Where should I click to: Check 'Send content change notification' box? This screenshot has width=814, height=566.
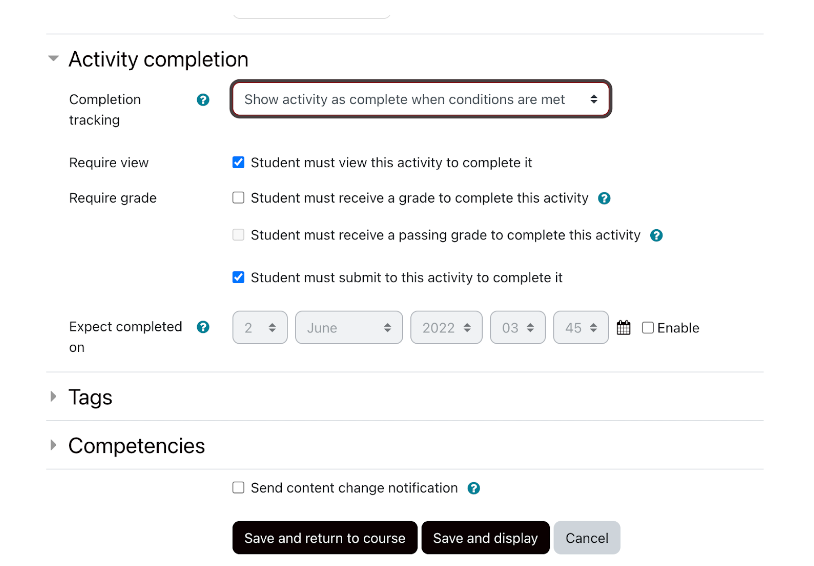pyautogui.click(x=238, y=488)
